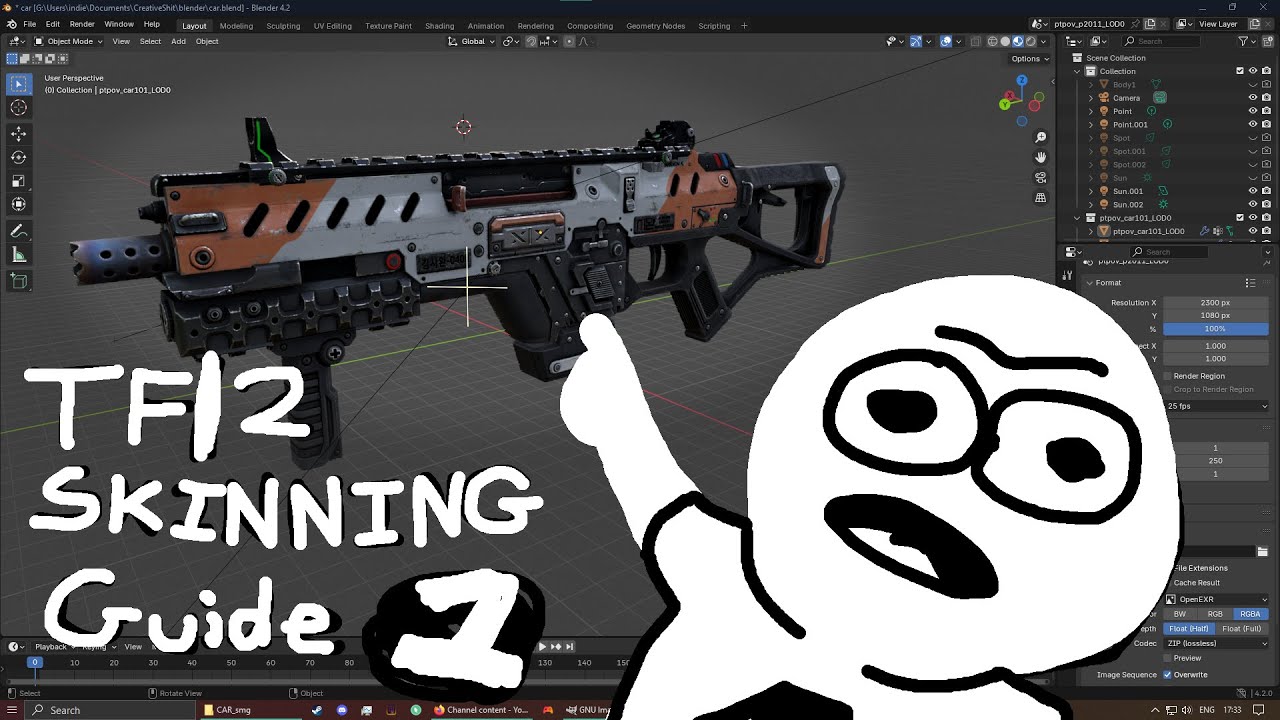Hide the Sun.002 light in viewport

(x=1252, y=204)
